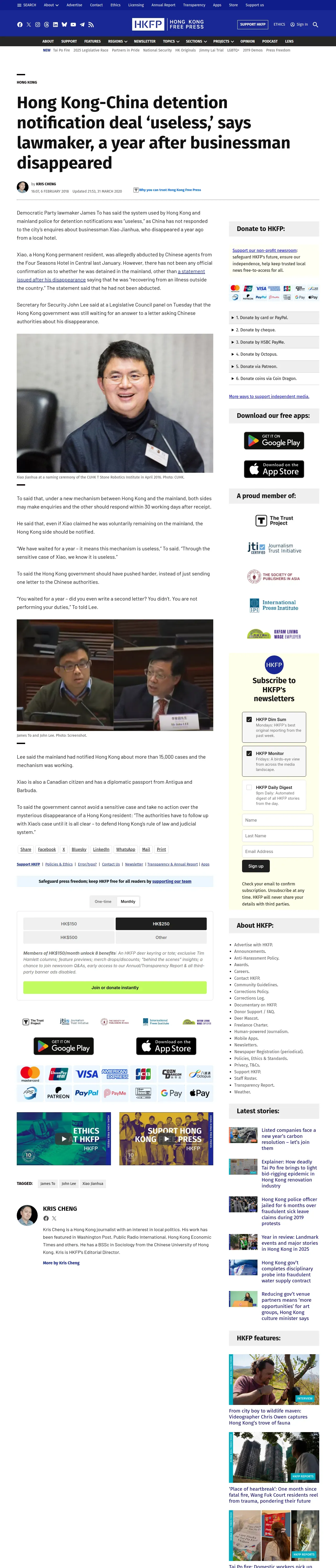The image size is (336, 1568).
Task: Click Sign in link
Action: pyautogui.click(x=299, y=24)
